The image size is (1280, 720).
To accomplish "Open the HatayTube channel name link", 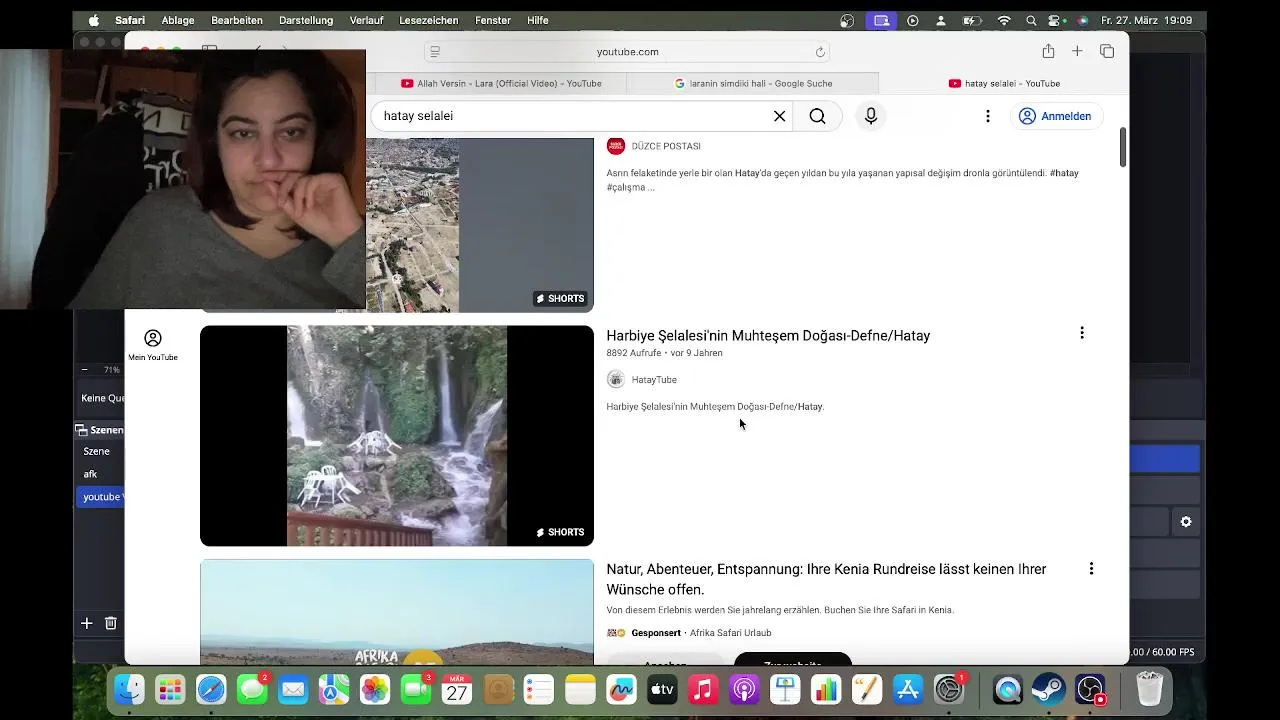I will (x=654, y=380).
